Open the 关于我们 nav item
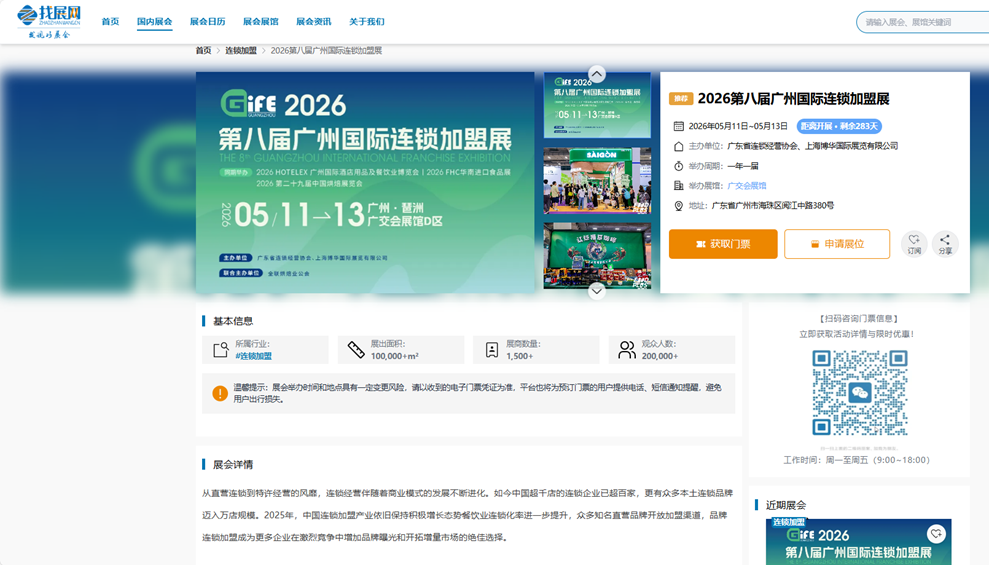The width and height of the screenshot is (989, 565). click(x=366, y=21)
